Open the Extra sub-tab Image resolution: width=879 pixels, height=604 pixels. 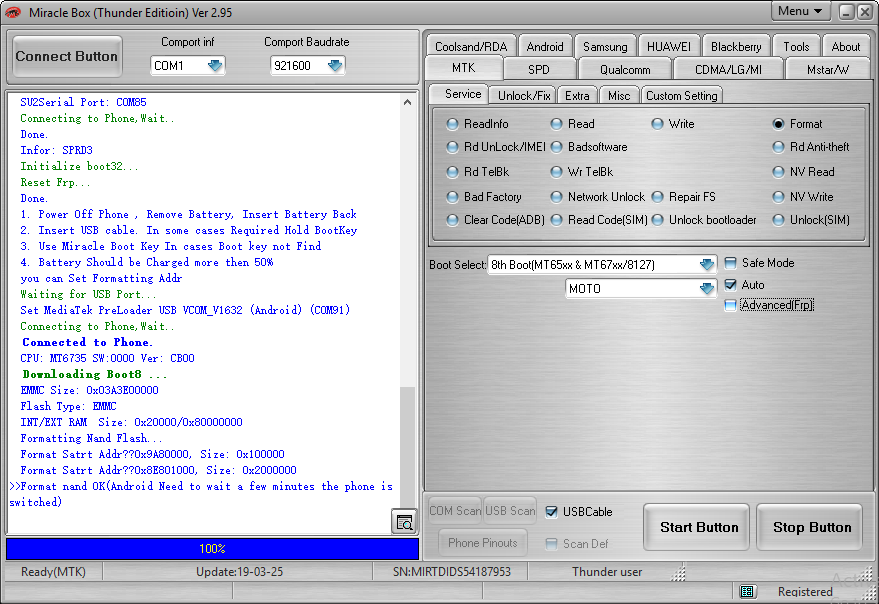tap(577, 95)
